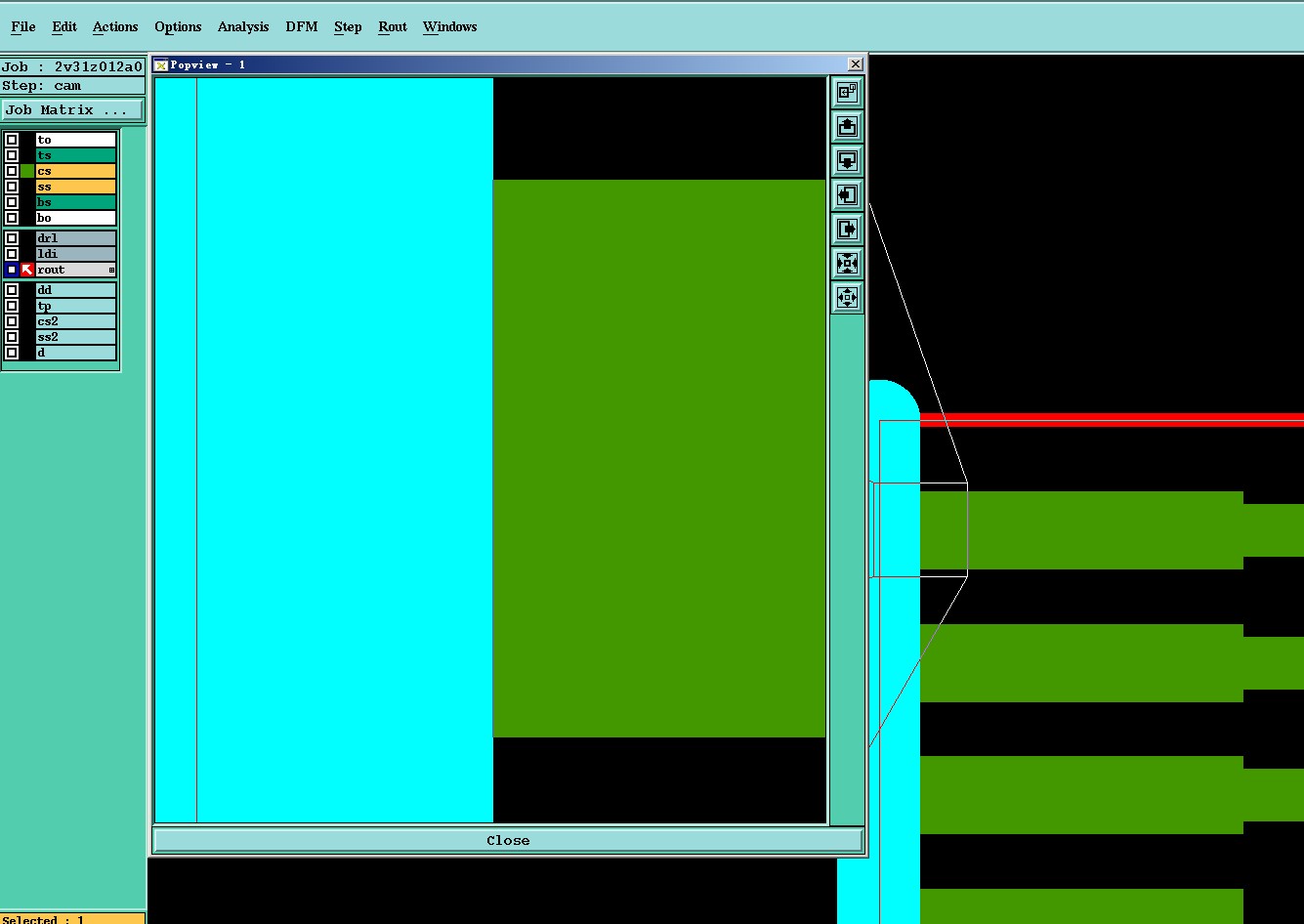
Task: Select the d layer name
Action: click(76, 353)
